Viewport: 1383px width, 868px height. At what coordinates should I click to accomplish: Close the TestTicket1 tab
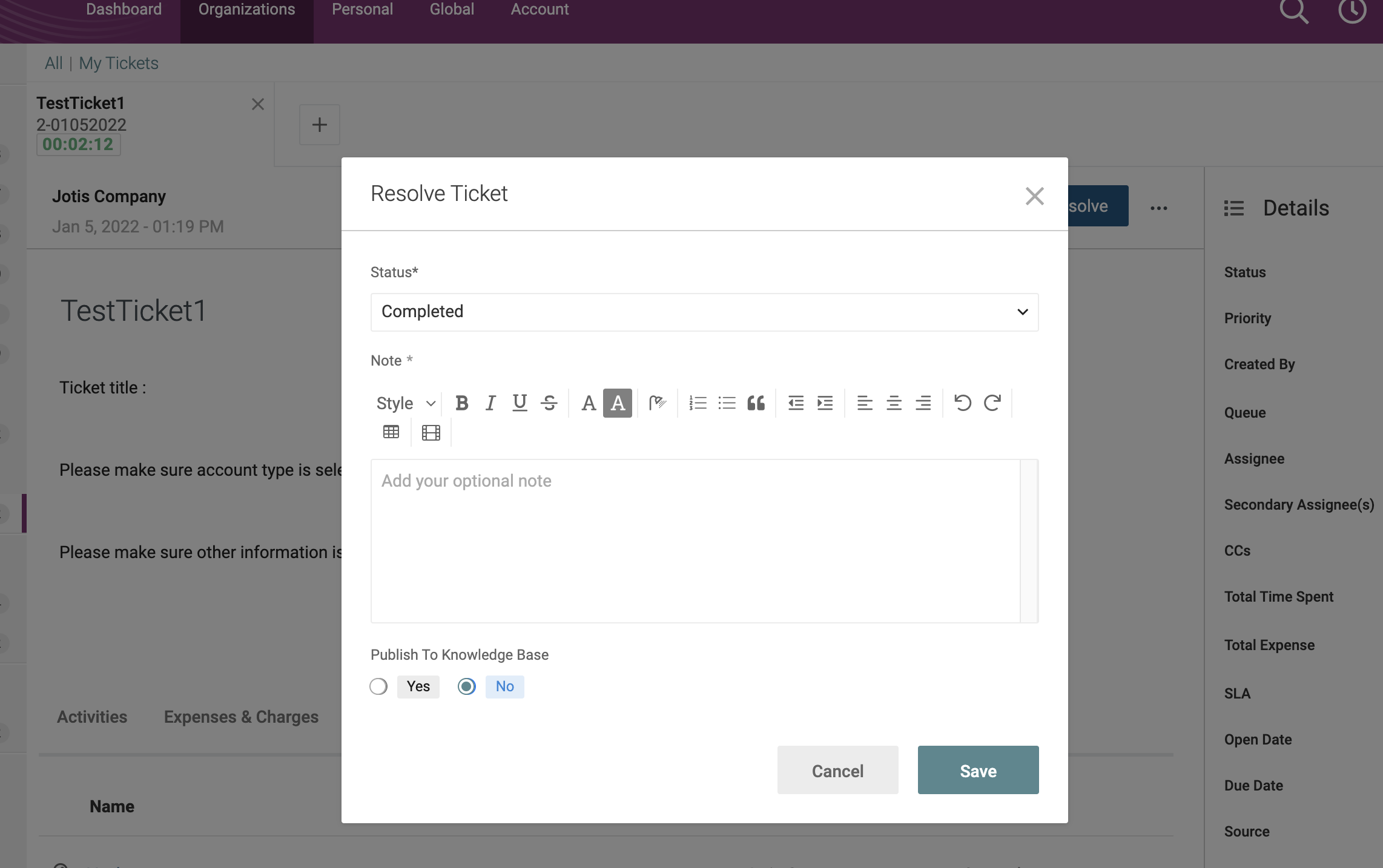click(258, 104)
